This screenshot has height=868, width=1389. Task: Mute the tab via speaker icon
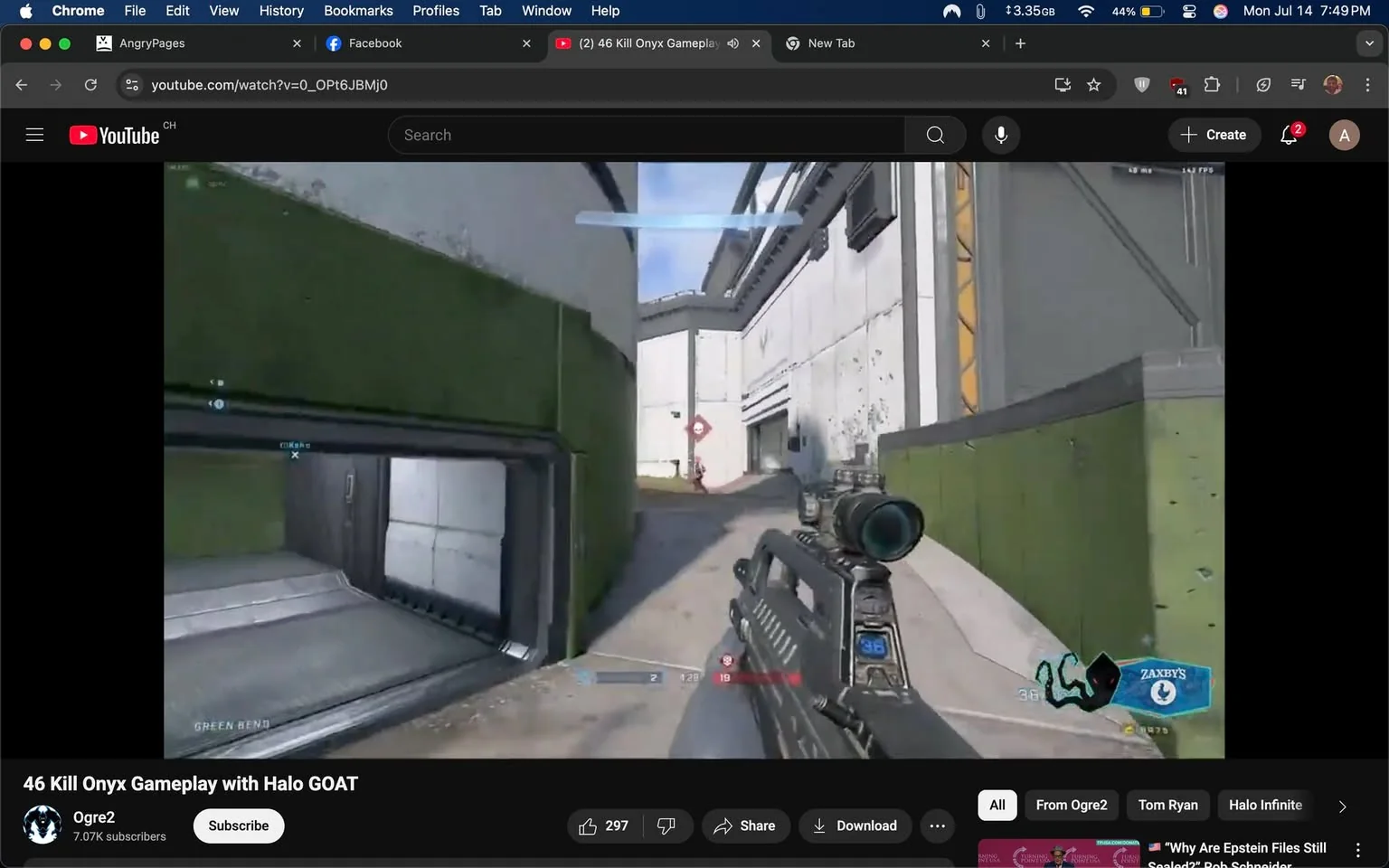733,43
